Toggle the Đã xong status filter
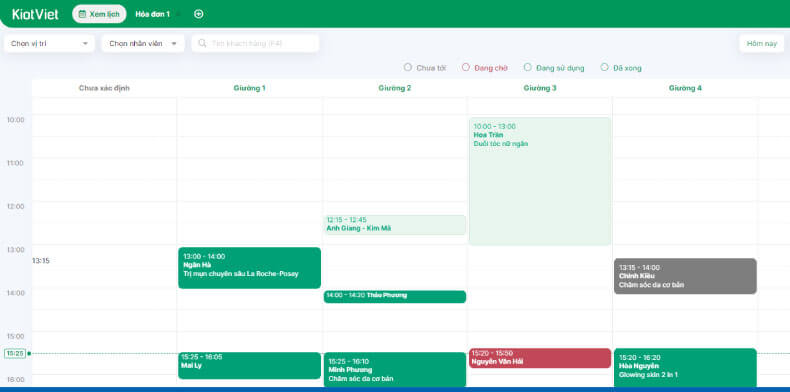This screenshot has height=392, width=790. (621, 68)
